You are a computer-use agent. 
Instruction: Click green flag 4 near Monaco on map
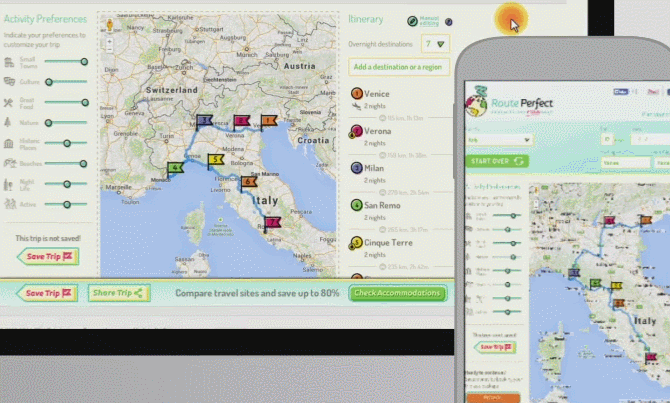[175, 169]
